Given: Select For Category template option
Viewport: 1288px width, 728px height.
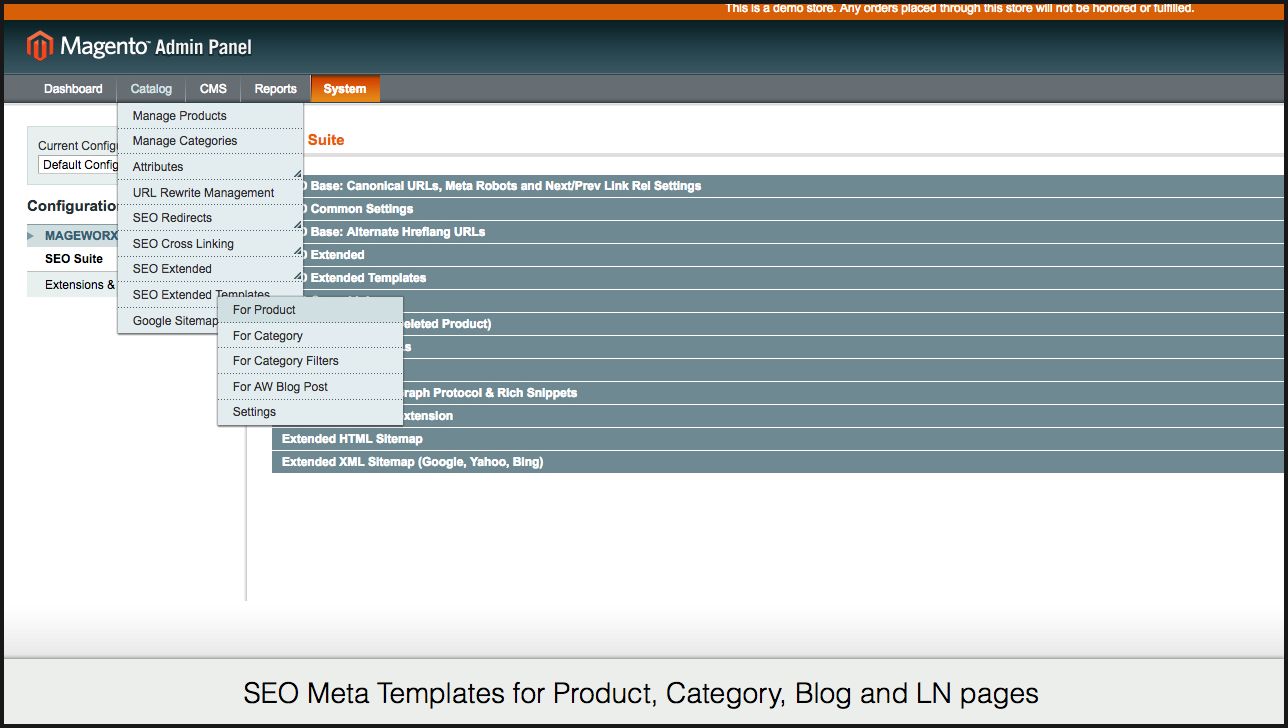Looking at the screenshot, I should point(268,336).
